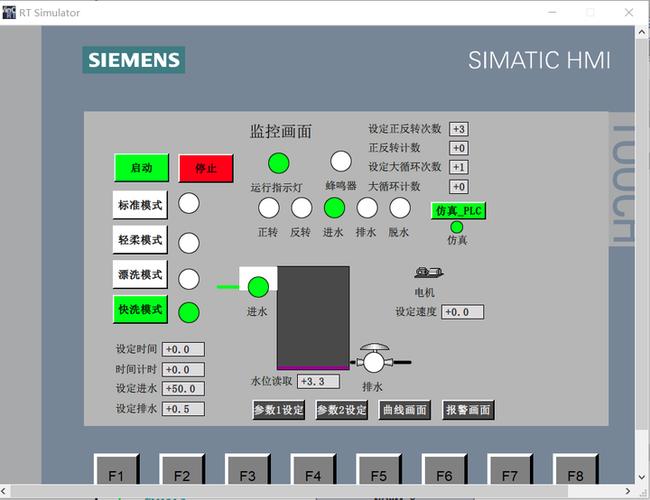Click the 大循环计数 value field

(x=459, y=187)
